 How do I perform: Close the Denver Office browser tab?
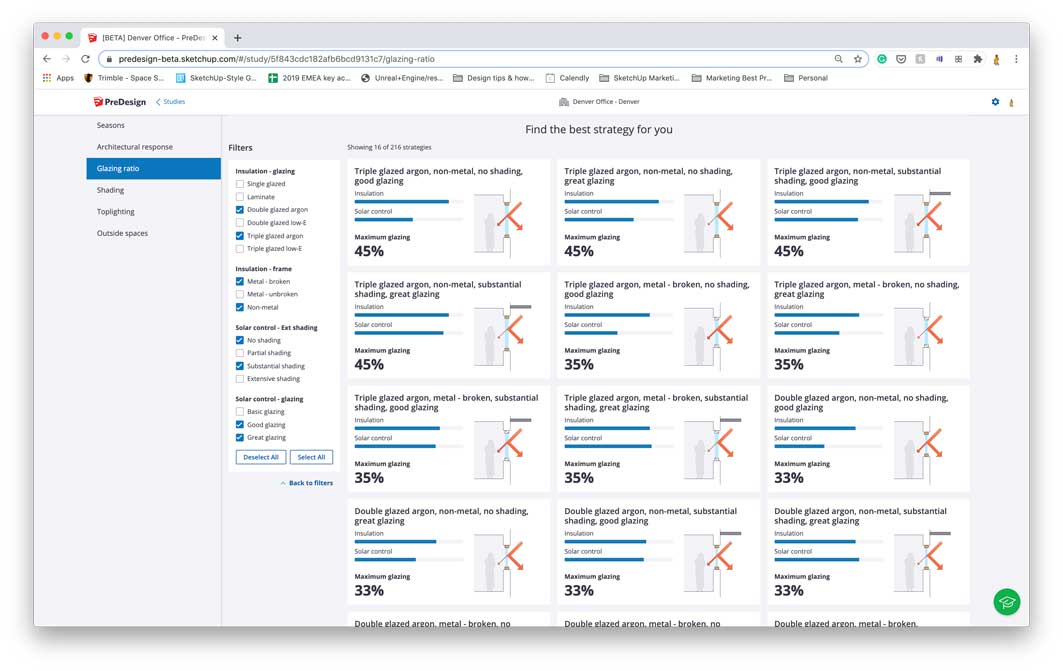pos(215,38)
